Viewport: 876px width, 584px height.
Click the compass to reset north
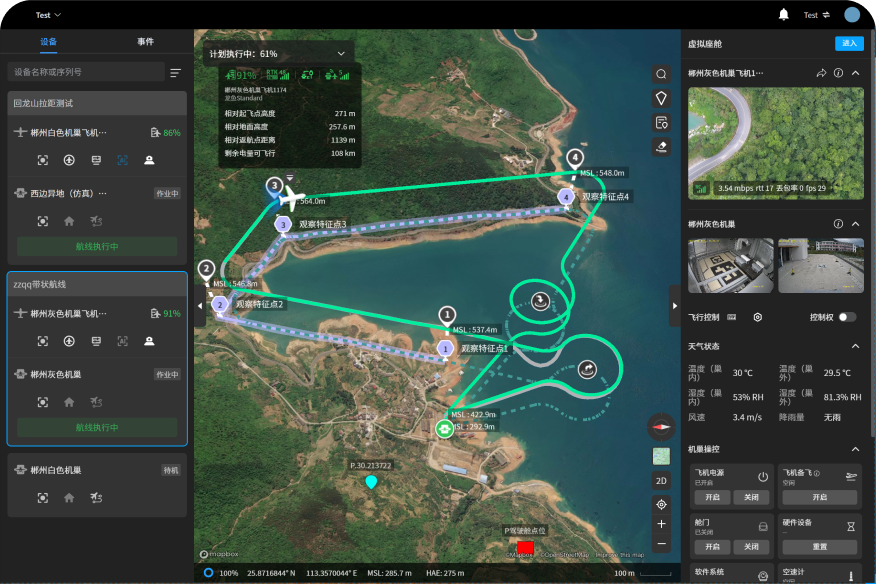click(661, 426)
